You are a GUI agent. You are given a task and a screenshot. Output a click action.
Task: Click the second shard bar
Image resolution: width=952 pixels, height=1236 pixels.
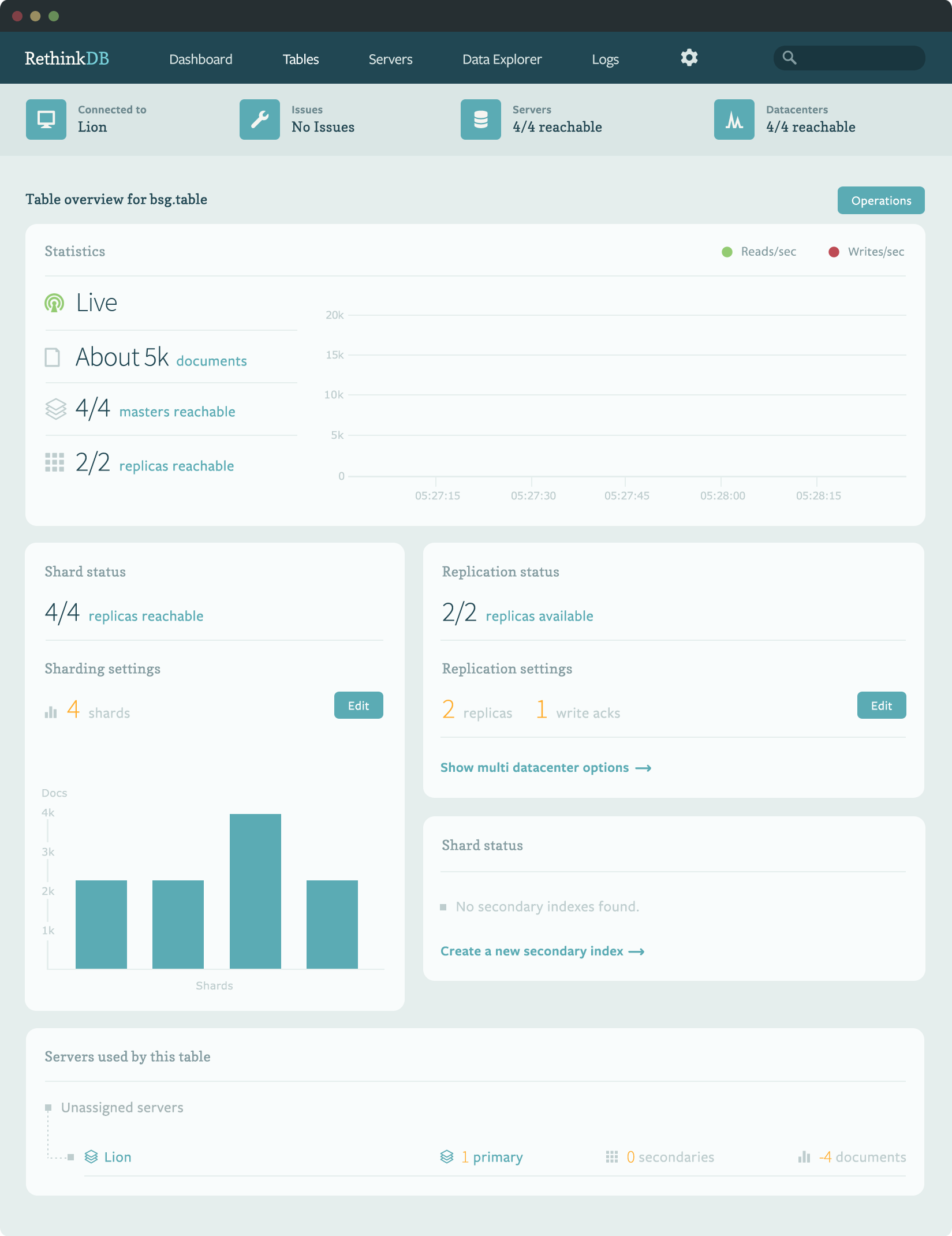pyautogui.click(x=178, y=924)
